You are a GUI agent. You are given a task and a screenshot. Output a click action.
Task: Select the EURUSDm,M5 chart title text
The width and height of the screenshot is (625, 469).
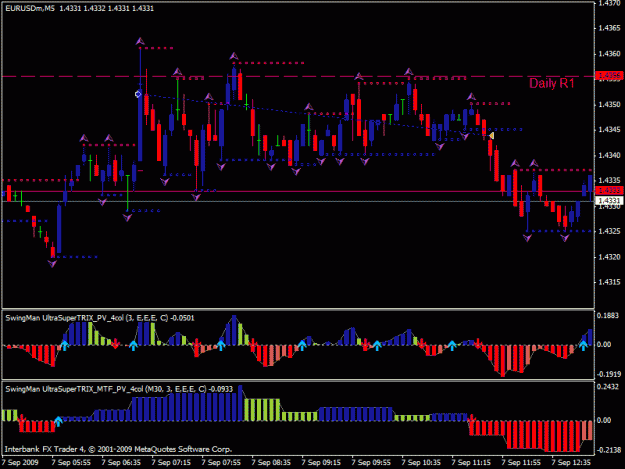click(x=30, y=8)
